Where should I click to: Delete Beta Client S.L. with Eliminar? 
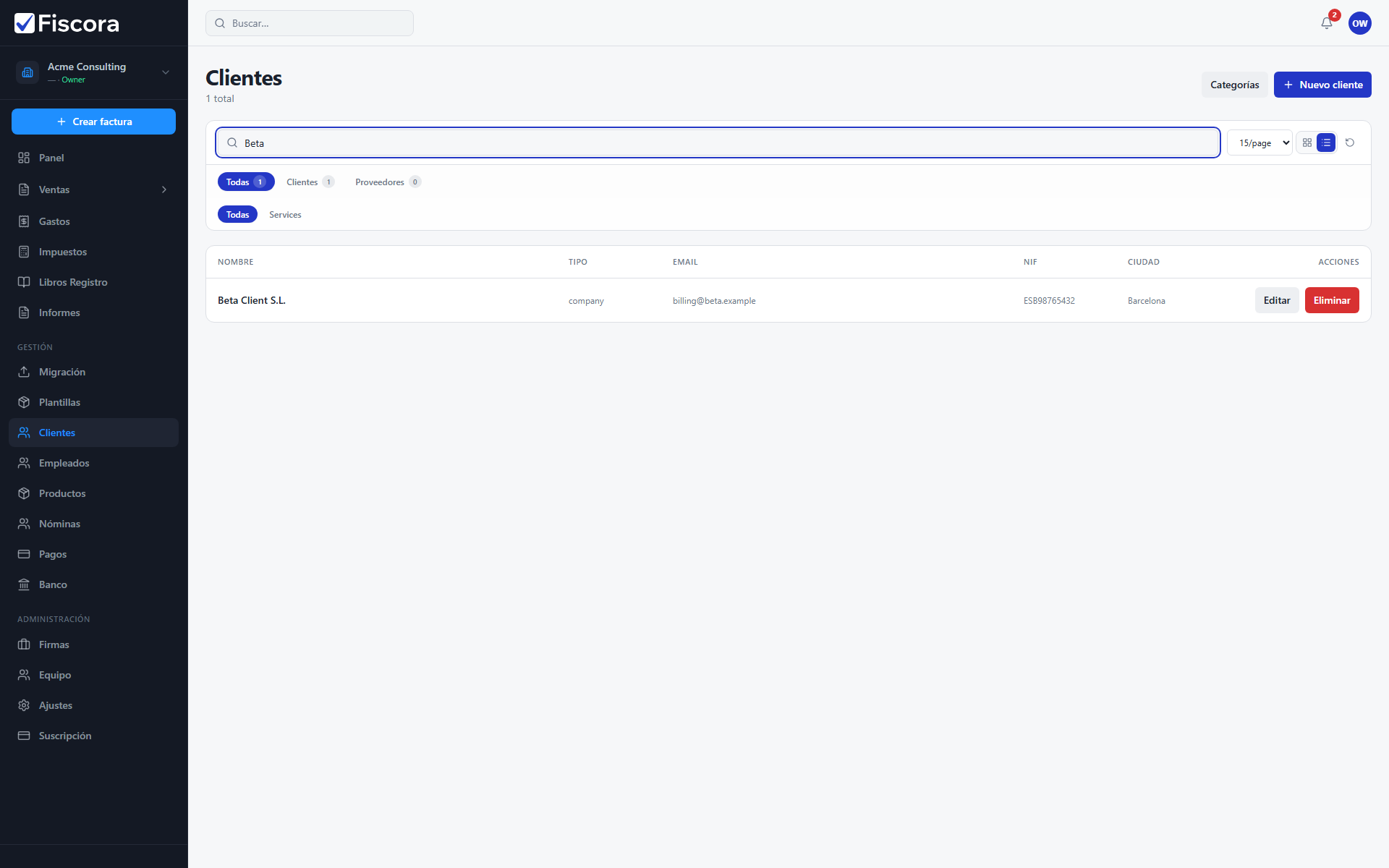[1332, 300]
